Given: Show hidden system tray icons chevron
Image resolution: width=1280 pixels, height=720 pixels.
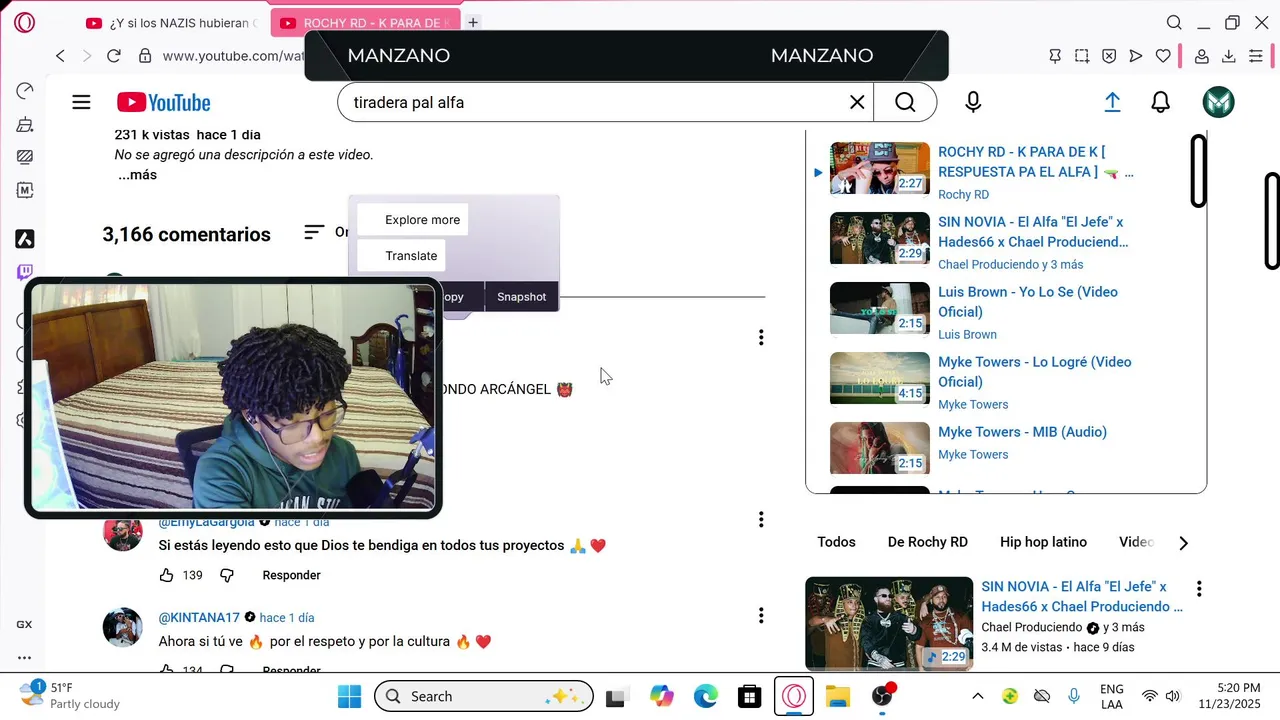Looking at the screenshot, I should click(x=978, y=696).
